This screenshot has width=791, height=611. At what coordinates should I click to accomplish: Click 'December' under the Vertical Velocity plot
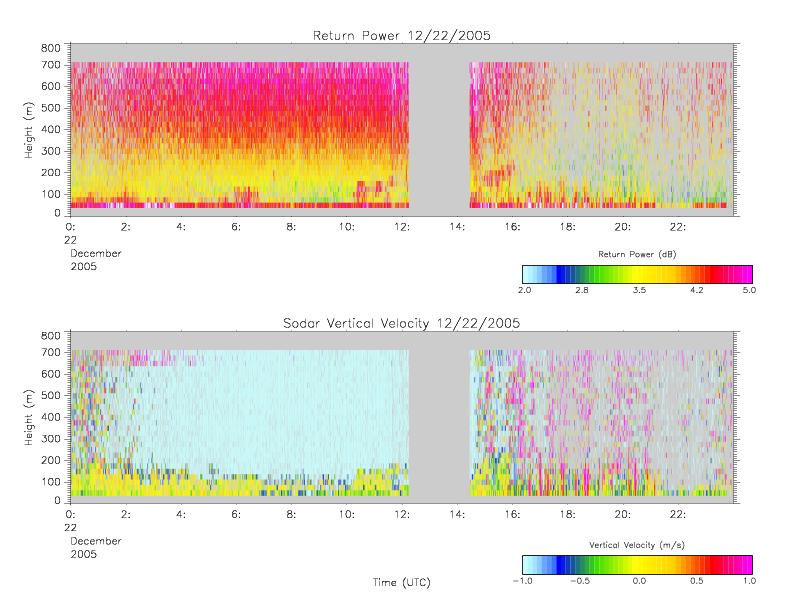click(x=96, y=541)
